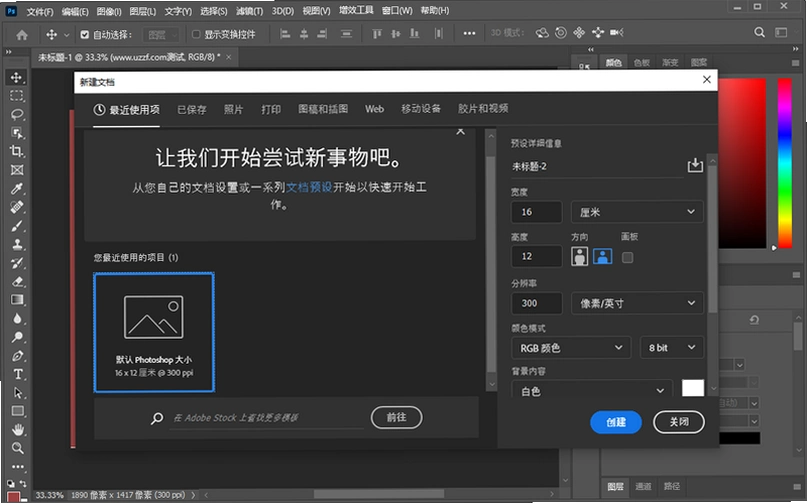The height and width of the screenshot is (503, 807).
Task: Click the resolution input field showing 300
Action: point(536,303)
